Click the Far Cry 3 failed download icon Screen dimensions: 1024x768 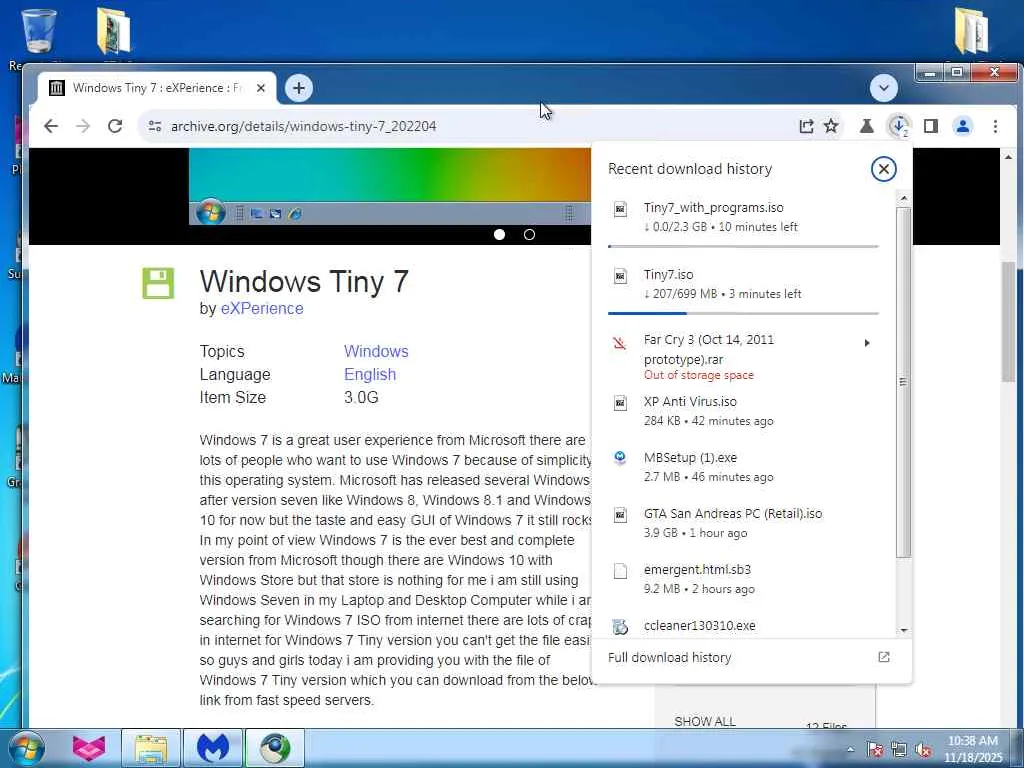point(620,342)
